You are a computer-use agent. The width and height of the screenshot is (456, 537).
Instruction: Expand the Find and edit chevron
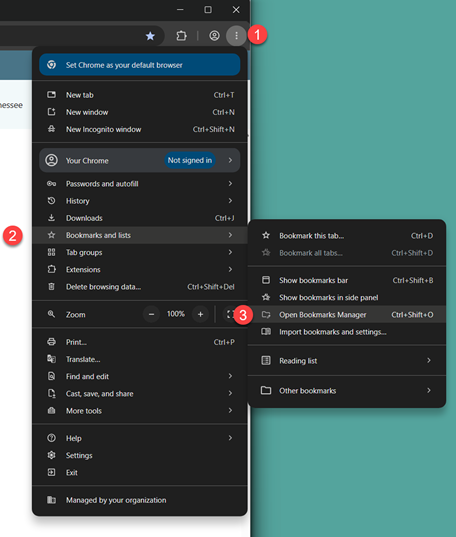(230, 376)
